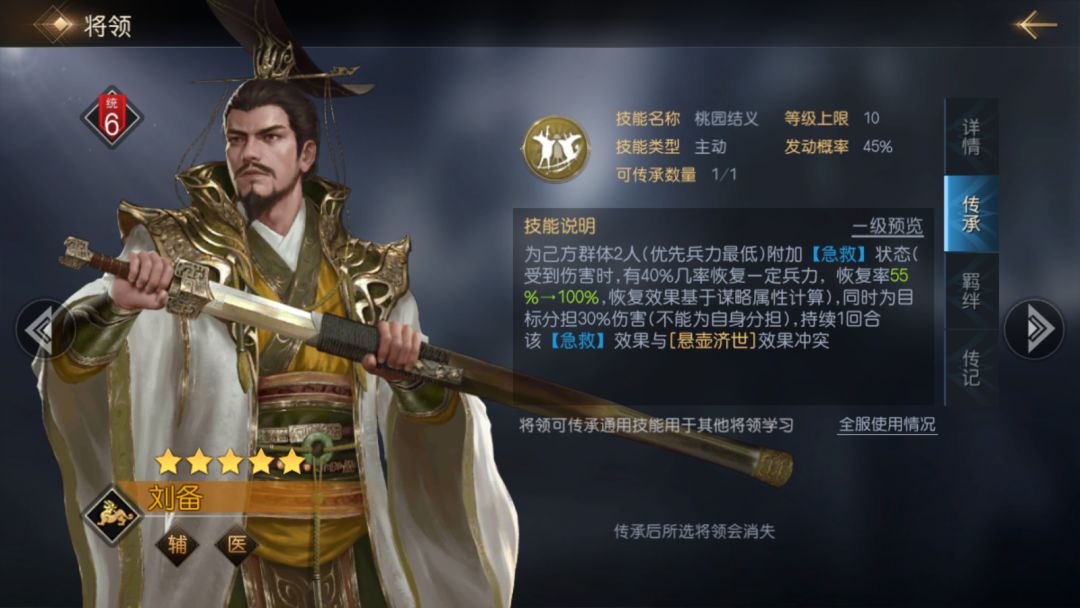Tap the 辅 support role badge
This screenshot has width=1080, height=608.
click(177, 545)
